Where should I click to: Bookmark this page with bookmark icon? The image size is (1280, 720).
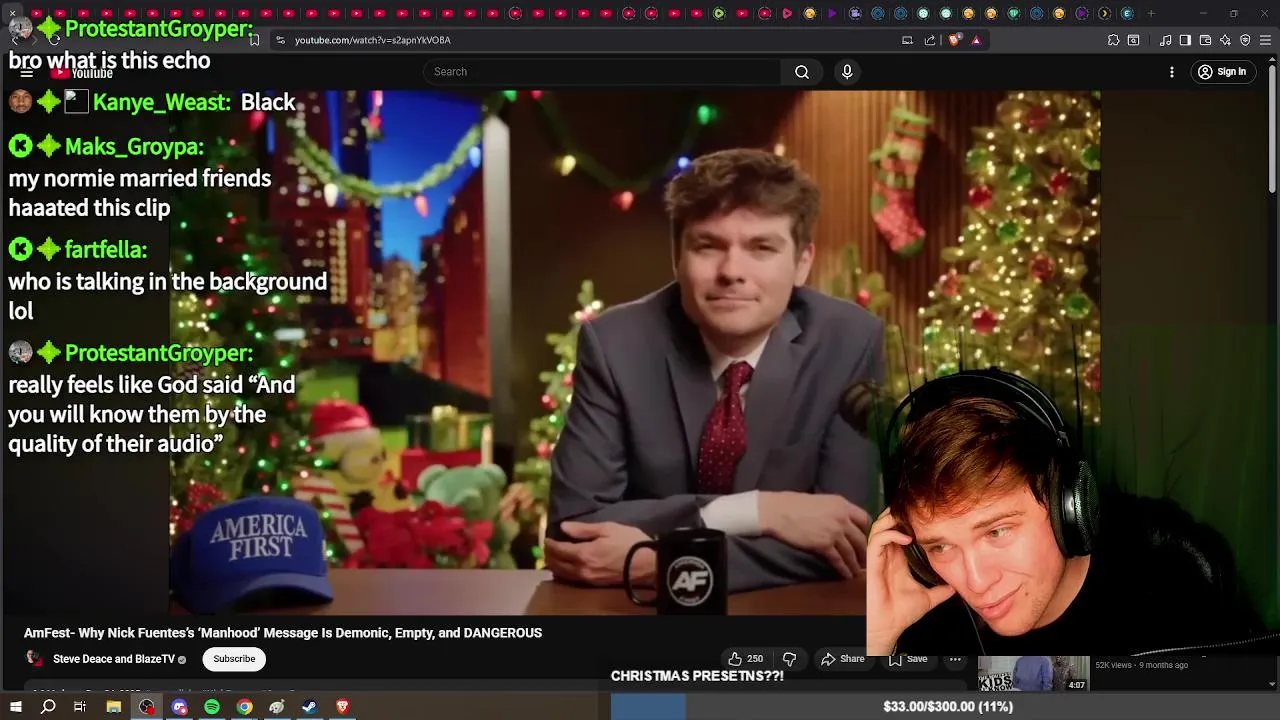(254, 40)
